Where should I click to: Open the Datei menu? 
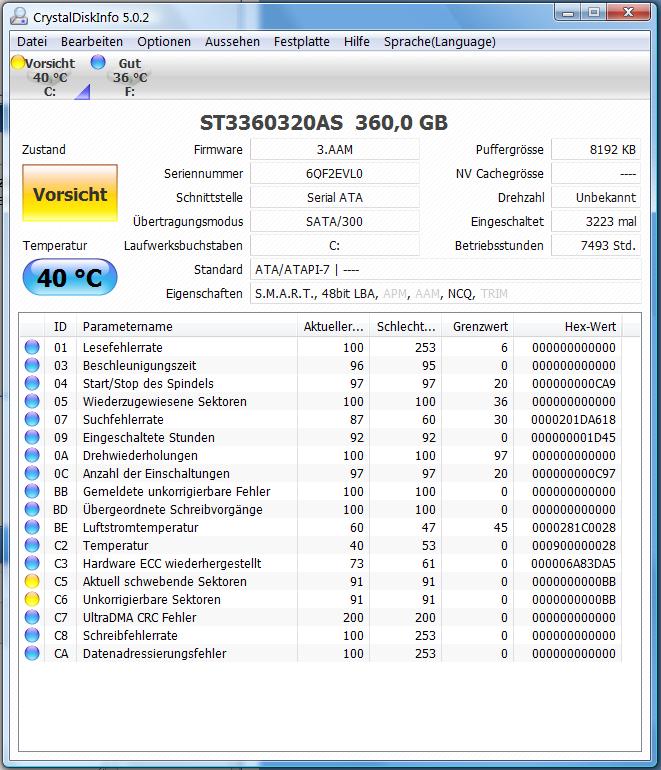(32, 42)
